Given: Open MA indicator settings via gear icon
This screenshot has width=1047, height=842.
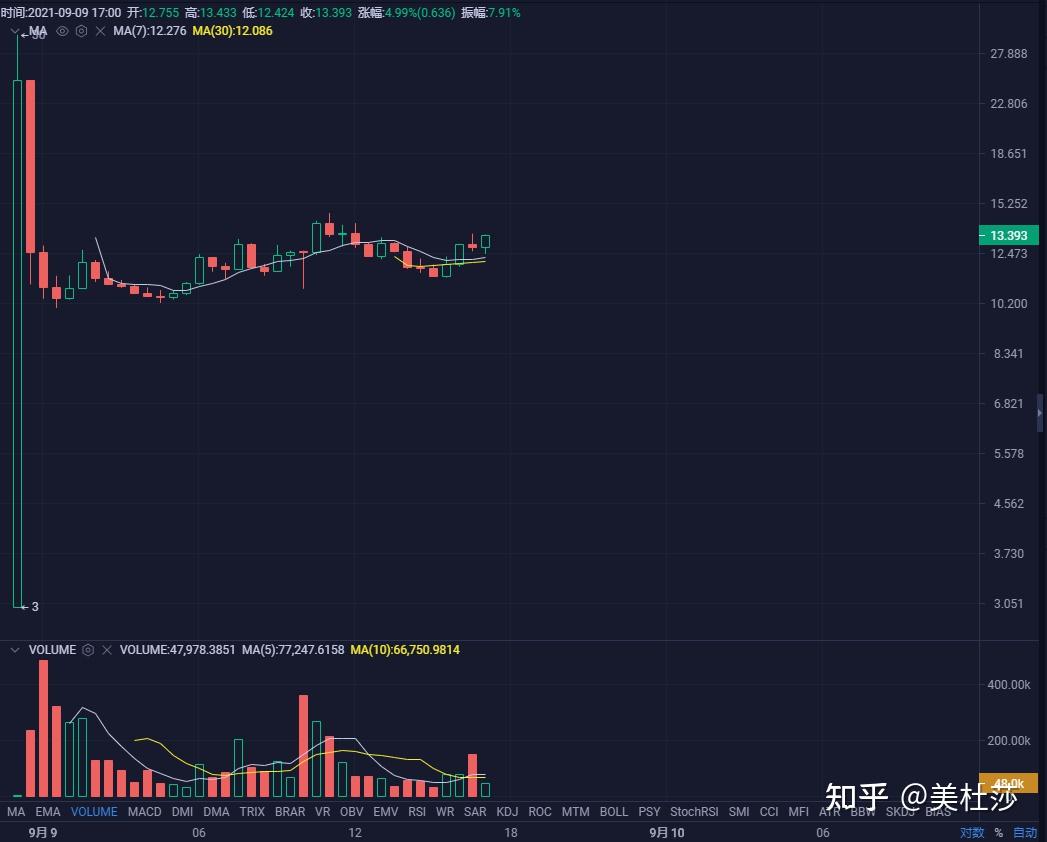Looking at the screenshot, I should tap(81, 31).
